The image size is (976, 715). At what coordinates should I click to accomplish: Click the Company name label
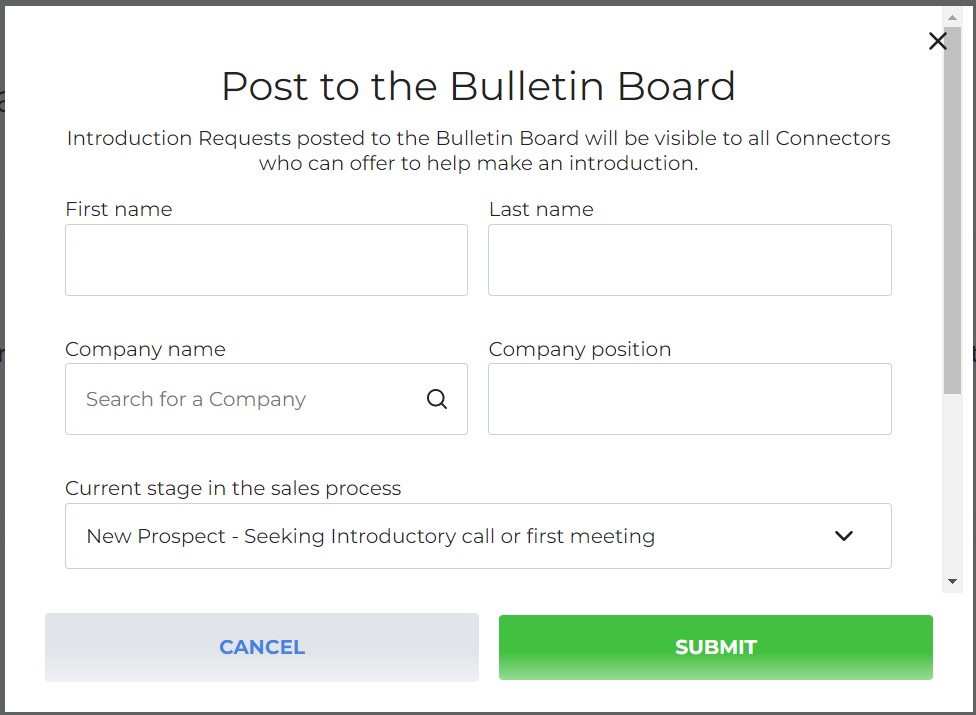point(145,349)
